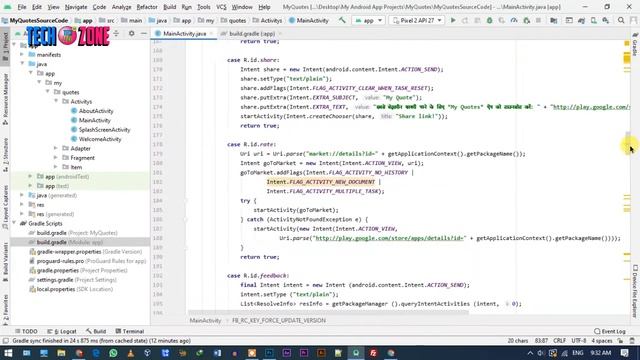The image size is (640, 360).
Task: Open Device File Explorer side tab
Action: point(635,291)
